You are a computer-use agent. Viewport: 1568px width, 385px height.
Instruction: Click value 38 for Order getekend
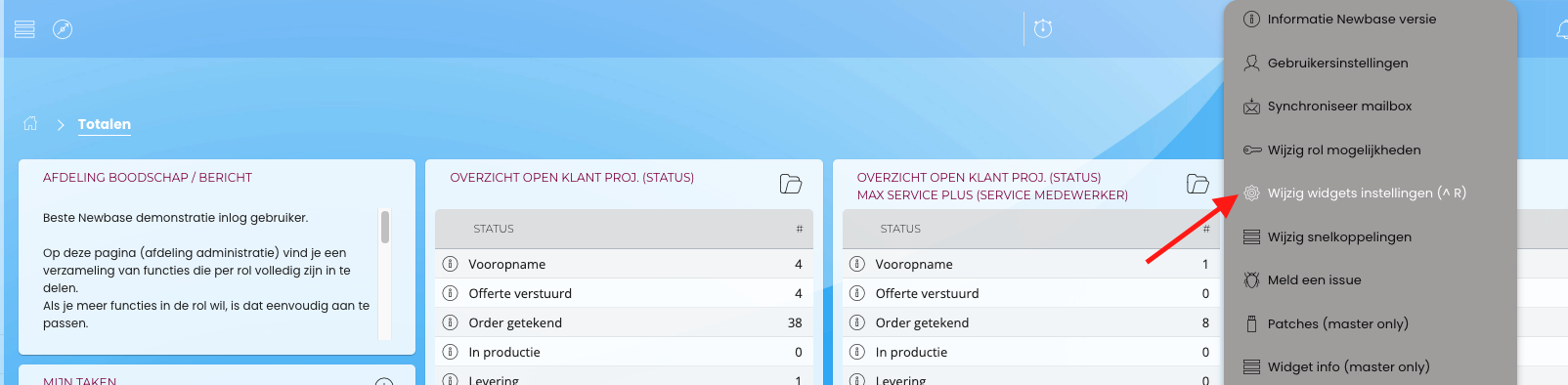pos(795,322)
